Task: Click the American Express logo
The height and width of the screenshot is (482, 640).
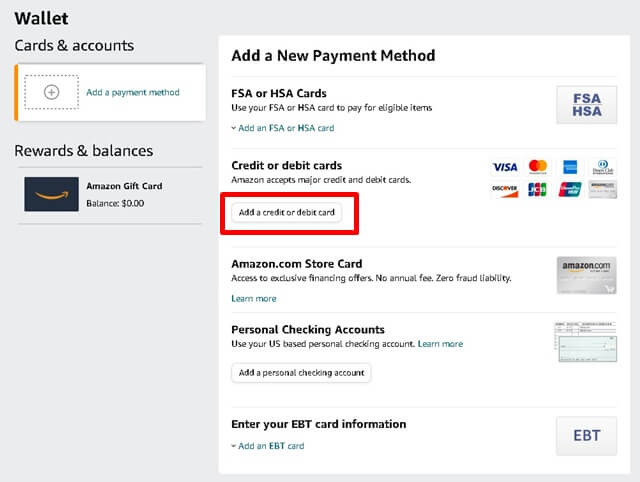Action: [x=570, y=167]
